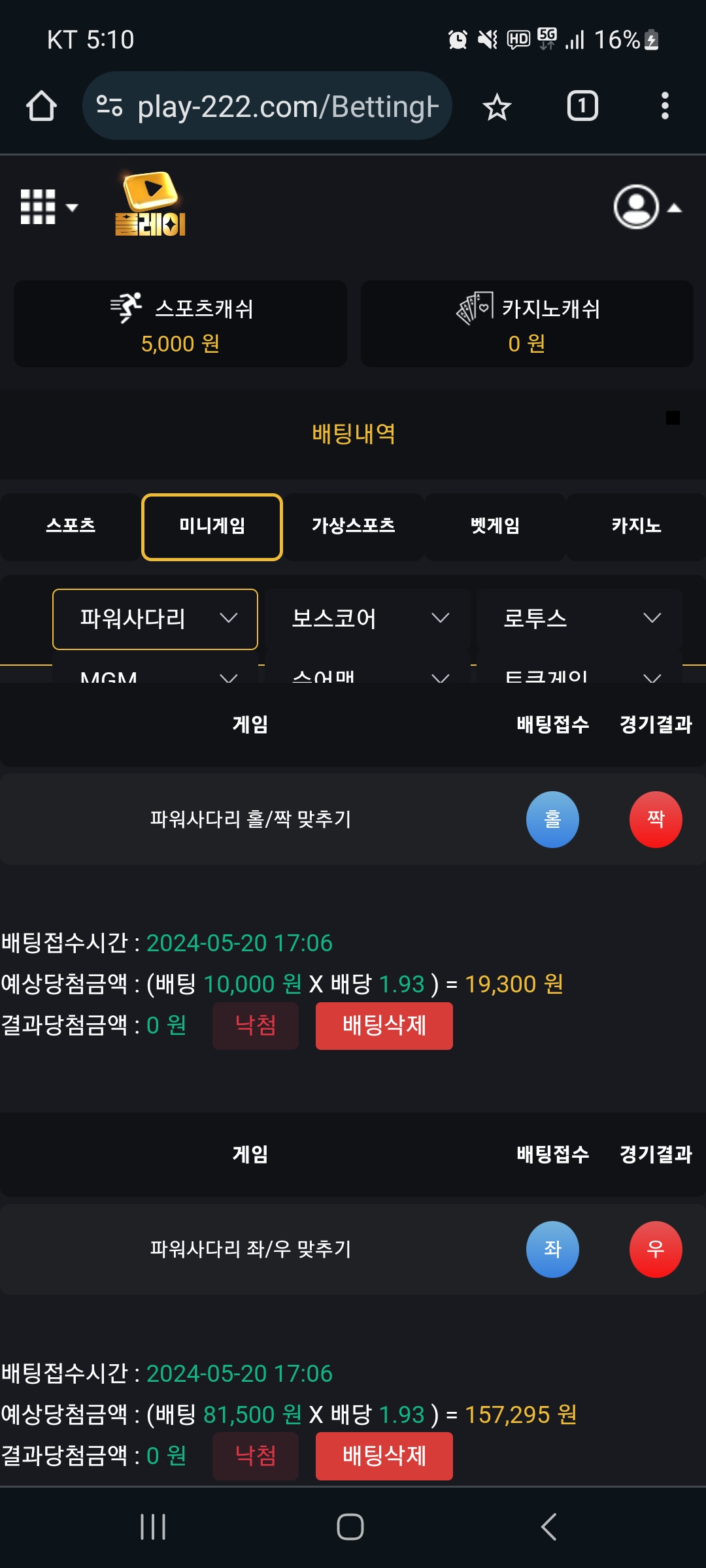Open the user profile icon
The image size is (706, 1568).
(x=647, y=207)
